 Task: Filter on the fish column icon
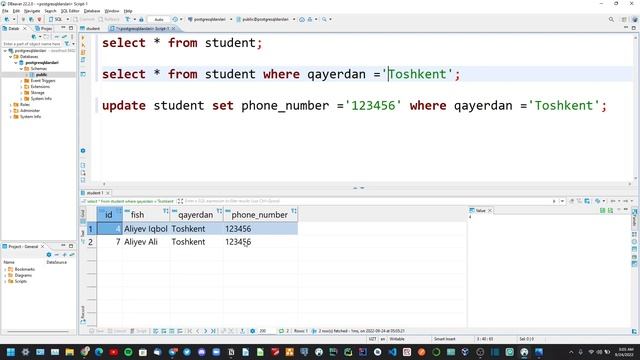165,211
